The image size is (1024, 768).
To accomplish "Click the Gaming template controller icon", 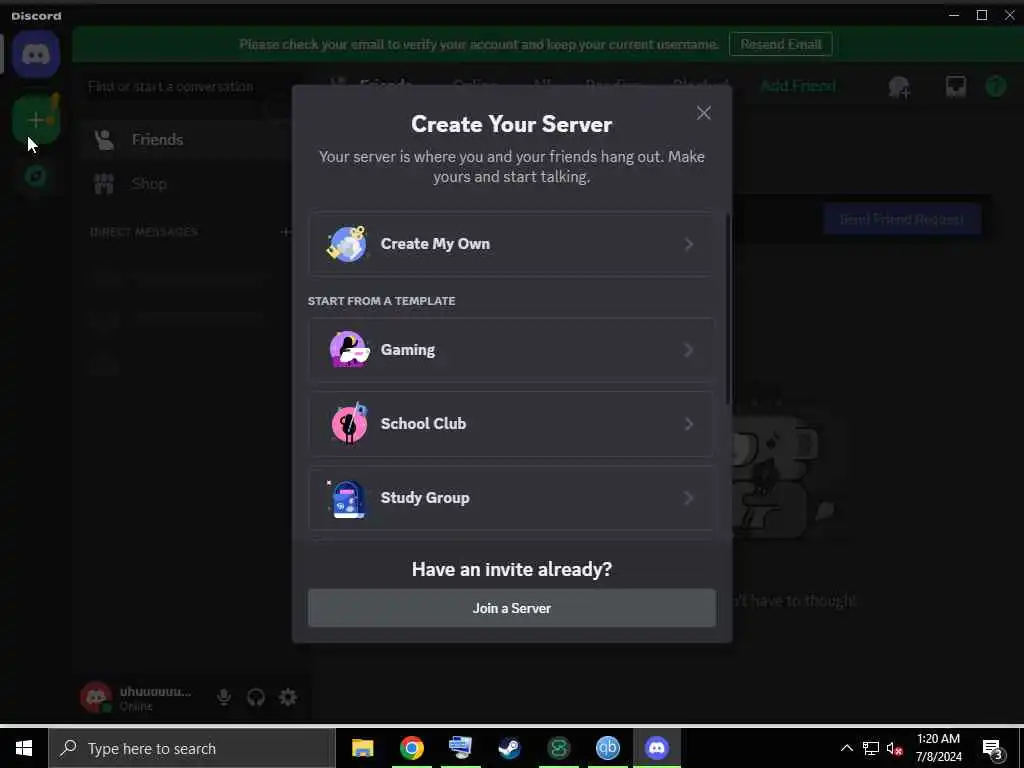I will (x=349, y=349).
